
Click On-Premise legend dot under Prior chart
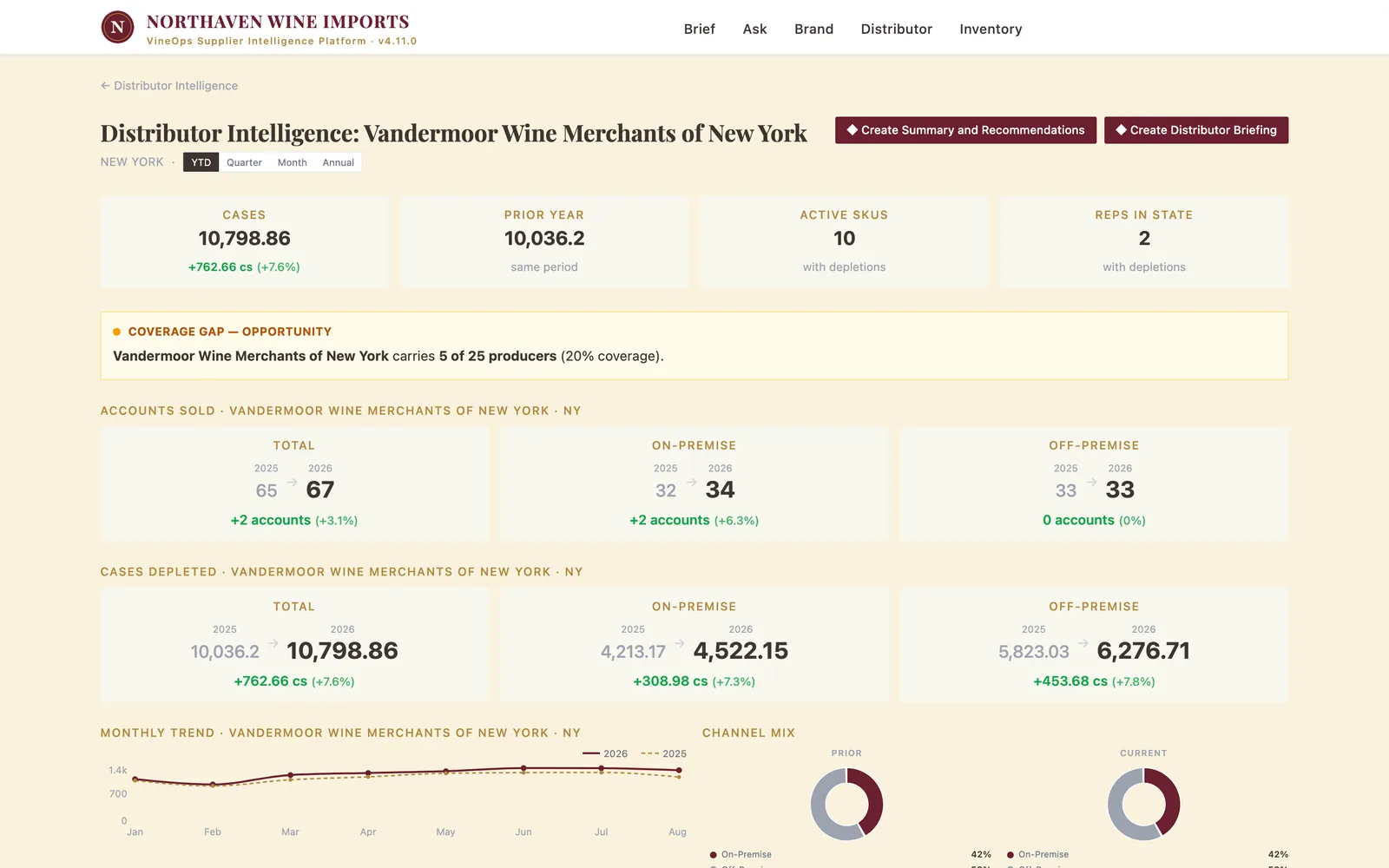coord(714,855)
